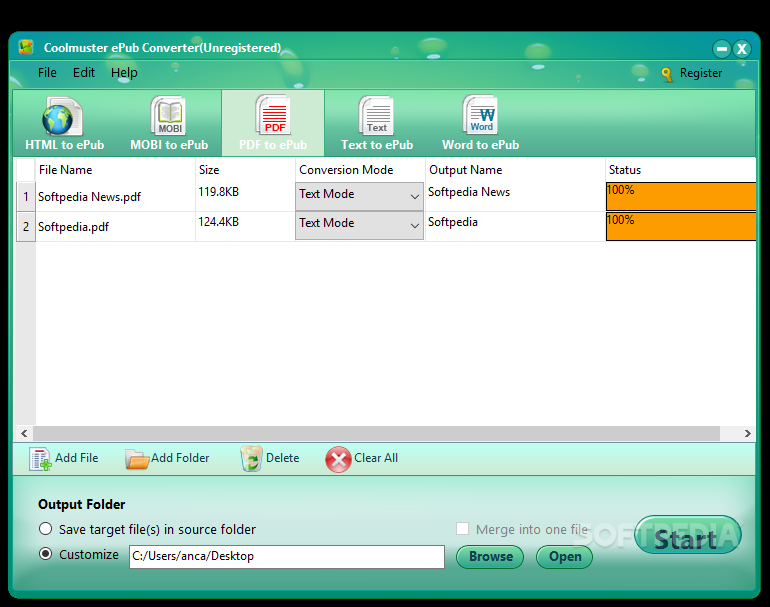Screen dimensions: 770x607
Task: Minimize the ePub Converter window
Action: coord(721,49)
